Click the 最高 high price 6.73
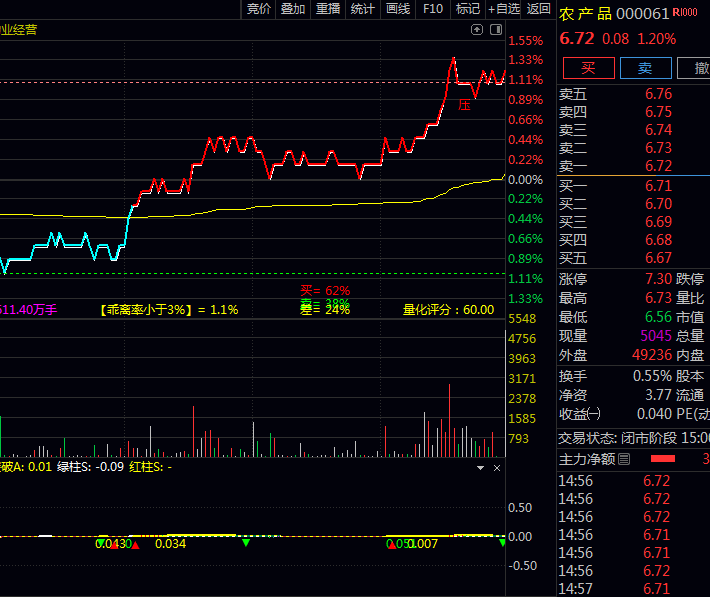Screen dimensions: 710x597 658,298
